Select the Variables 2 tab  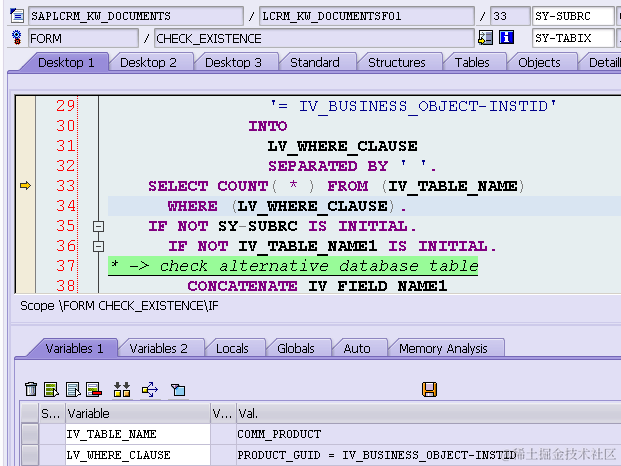(158, 348)
